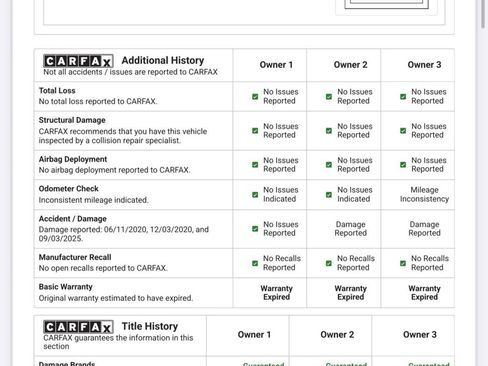Viewport: 488px width, 366px height.
Task: Click Owner 1 Warranty Expired cell
Action: (276, 293)
